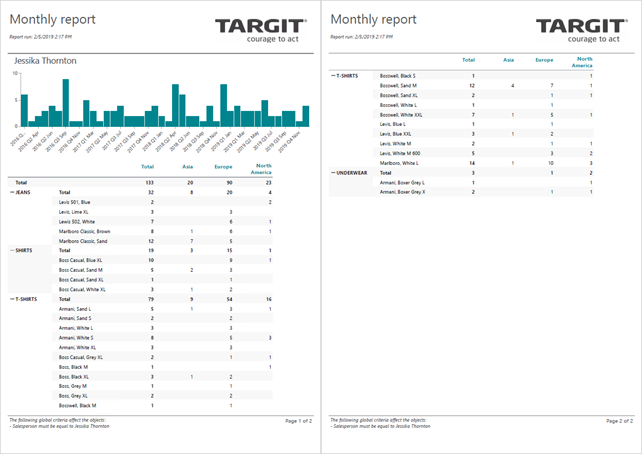Image resolution: width=642 pixels, height=454 pixels.
Task: Click the Page 2 of 2 footer label
Action: tap(619, 421)
